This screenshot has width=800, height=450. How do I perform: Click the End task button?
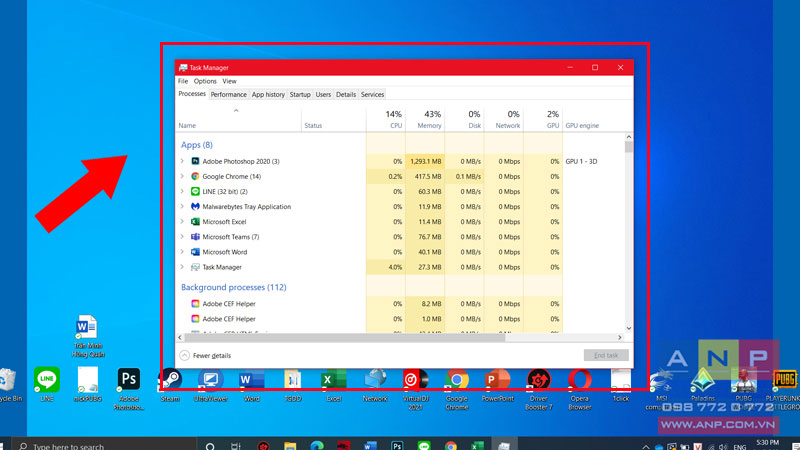(x=606, y=355)
